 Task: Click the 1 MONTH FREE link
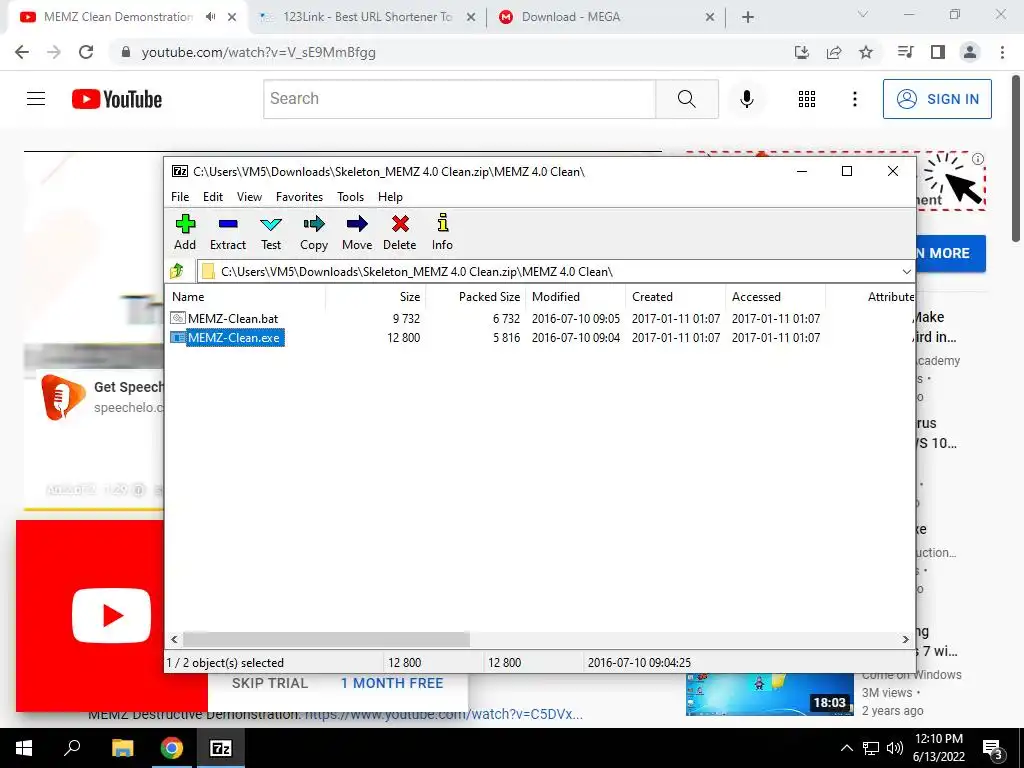click(x=392, y=683)
